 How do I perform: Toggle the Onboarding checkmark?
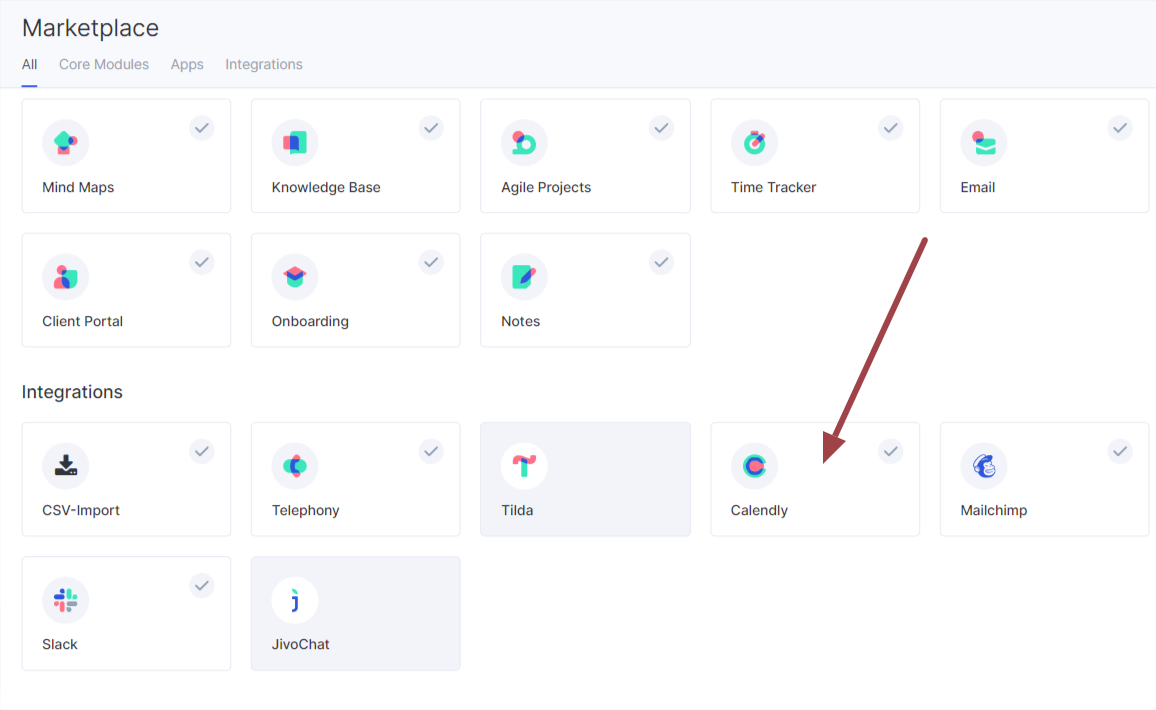[x=431, y=262]
